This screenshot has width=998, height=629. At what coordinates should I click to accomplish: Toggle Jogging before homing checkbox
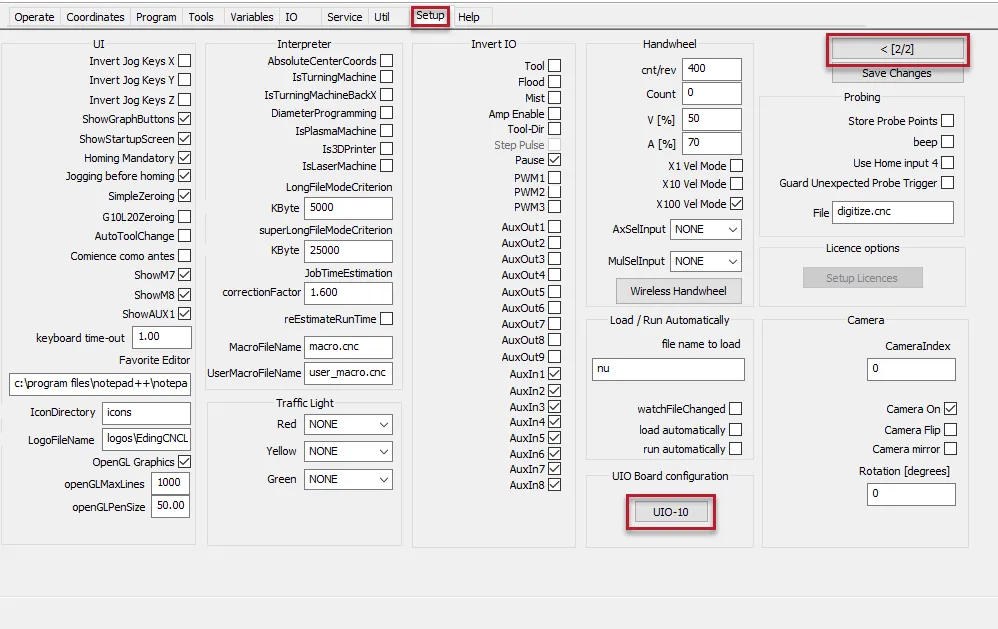(x=185, y=176)
